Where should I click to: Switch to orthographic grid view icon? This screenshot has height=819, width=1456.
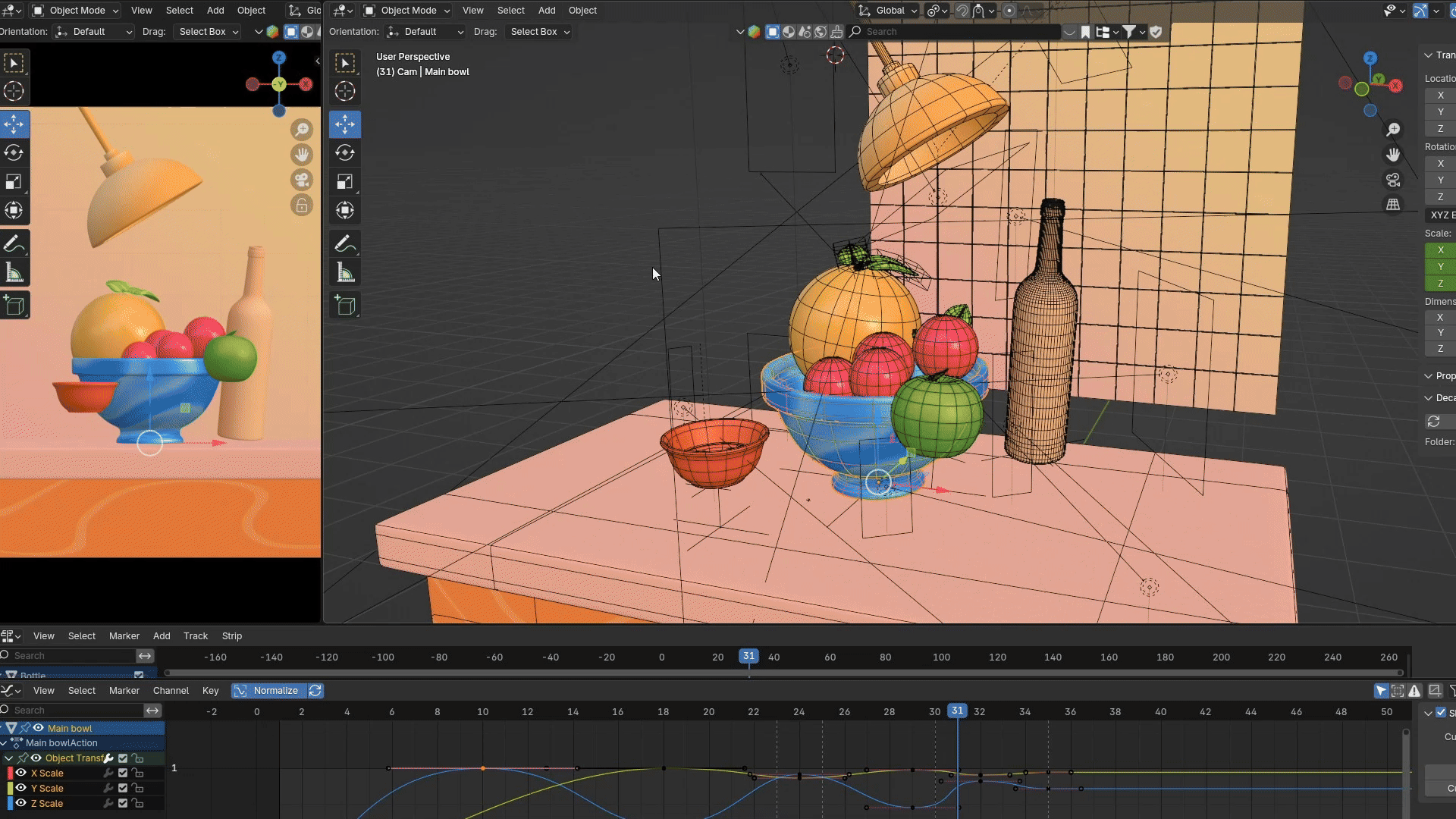[x=1393, y=205]
